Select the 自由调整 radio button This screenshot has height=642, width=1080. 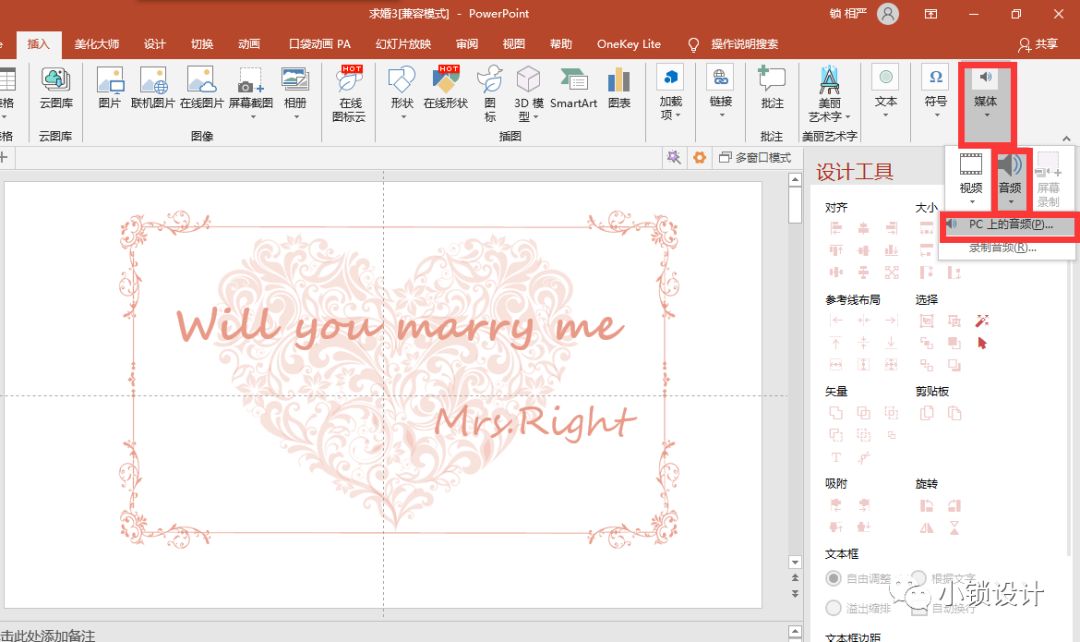tap(833, 579)
